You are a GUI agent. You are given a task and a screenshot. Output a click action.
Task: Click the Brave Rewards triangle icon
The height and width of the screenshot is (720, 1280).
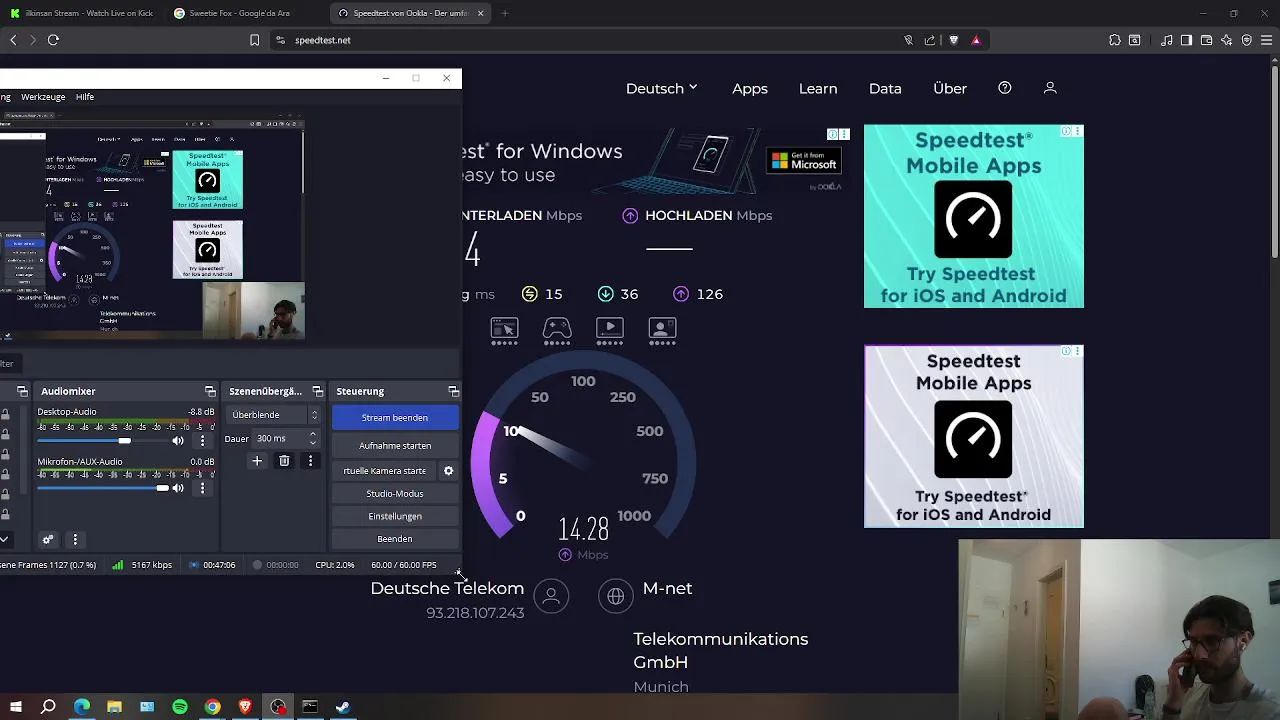point(976,40)
